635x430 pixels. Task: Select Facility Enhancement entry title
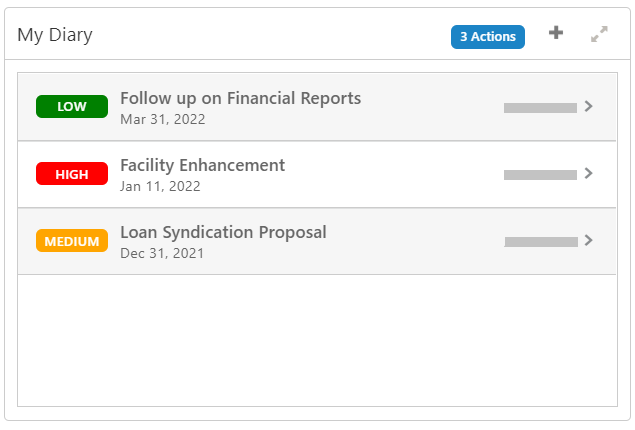click(202, 165)
